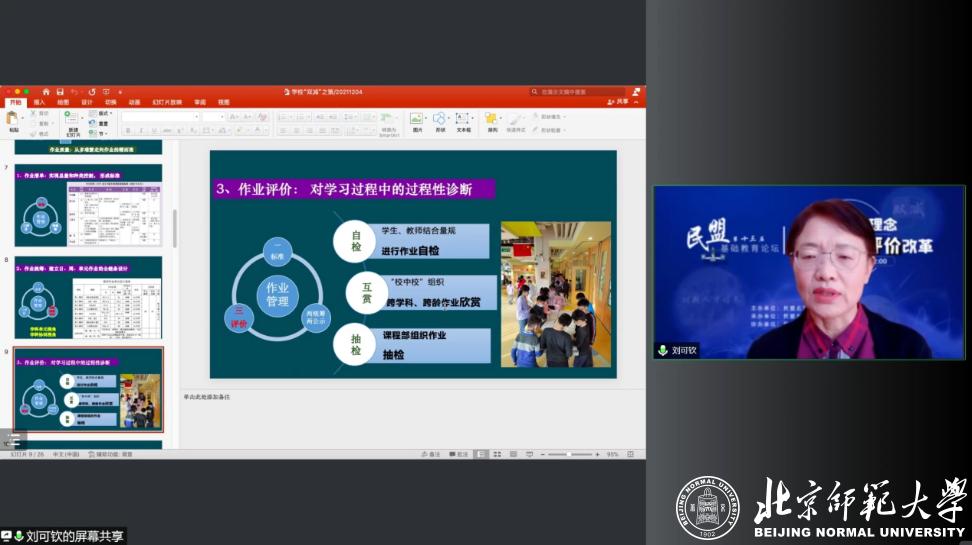
Task: Click the zoom slider in the status bar
Action: (570, 454)
